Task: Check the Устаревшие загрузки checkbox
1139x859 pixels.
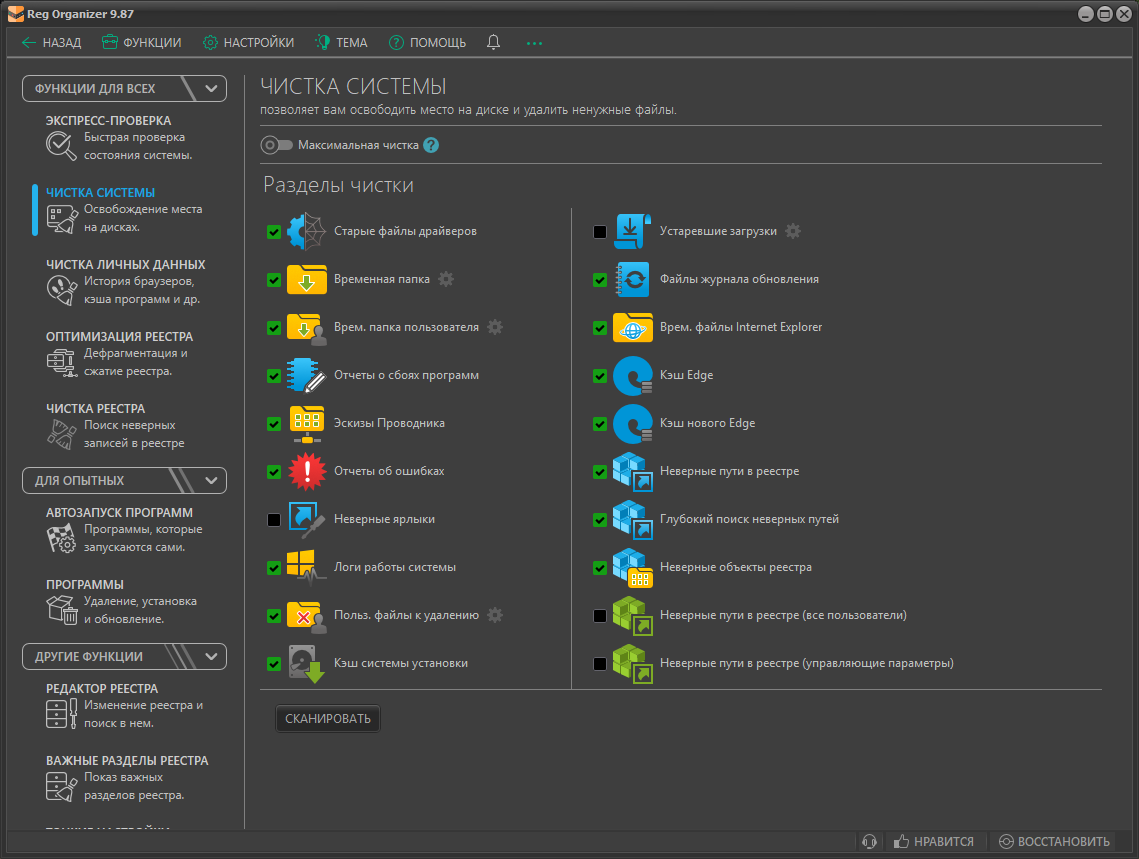Action: [600, 232]
